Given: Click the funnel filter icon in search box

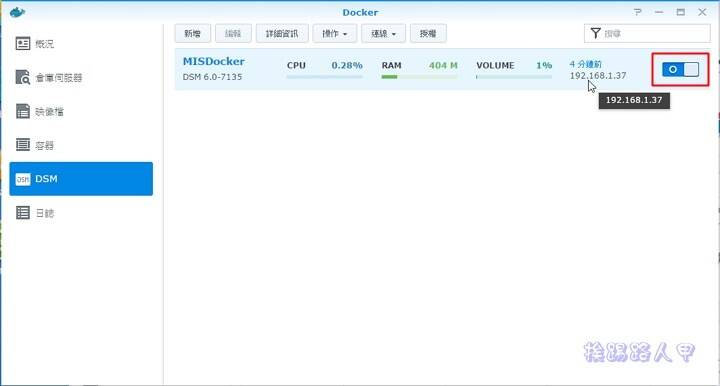Looking at the screenshot, I should pyautogui.click(x=596, y=33).
